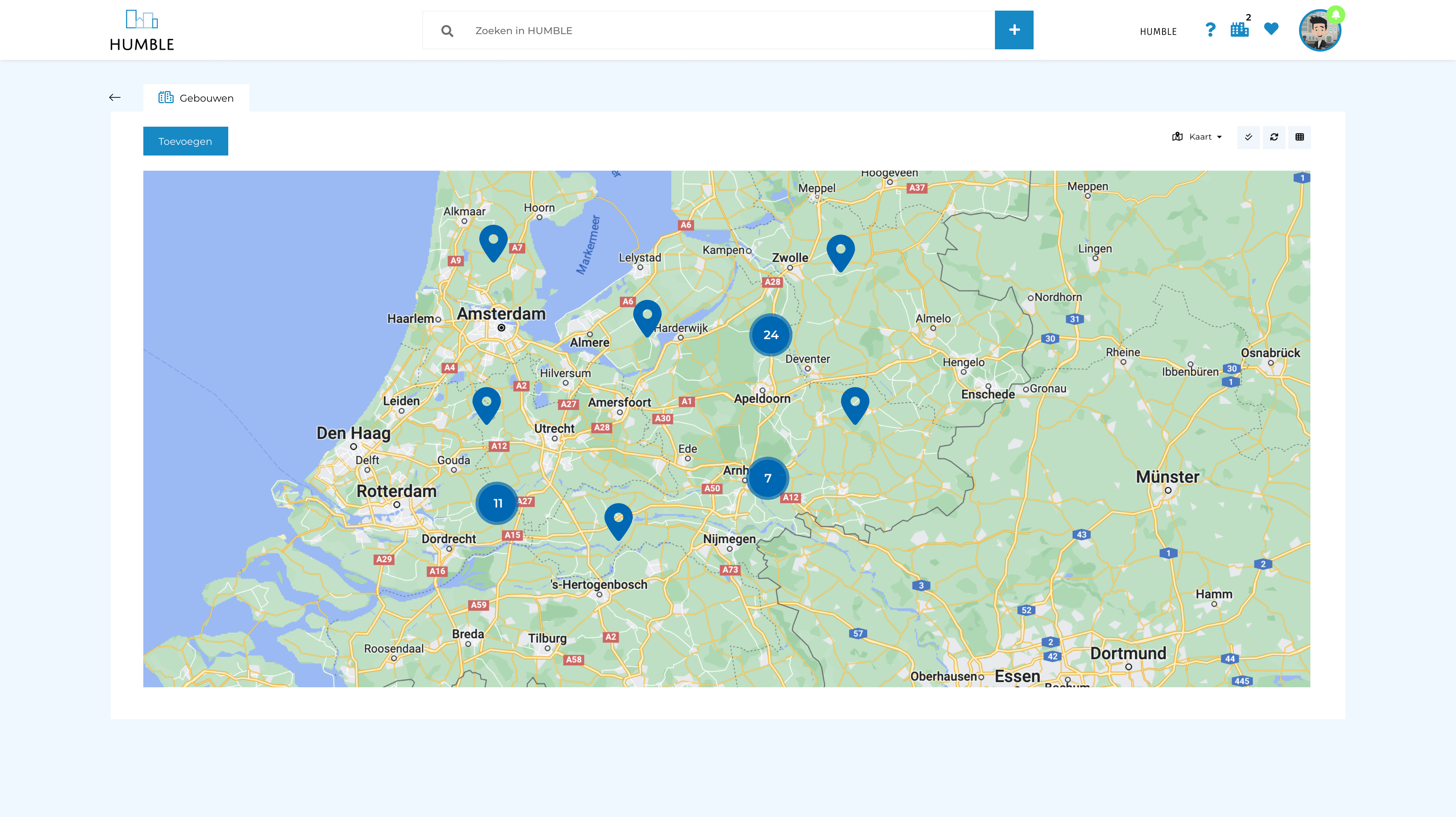Expand the Kaart view dropdown
This screenshot has height=817, width=1456.
click(1197, 137)
